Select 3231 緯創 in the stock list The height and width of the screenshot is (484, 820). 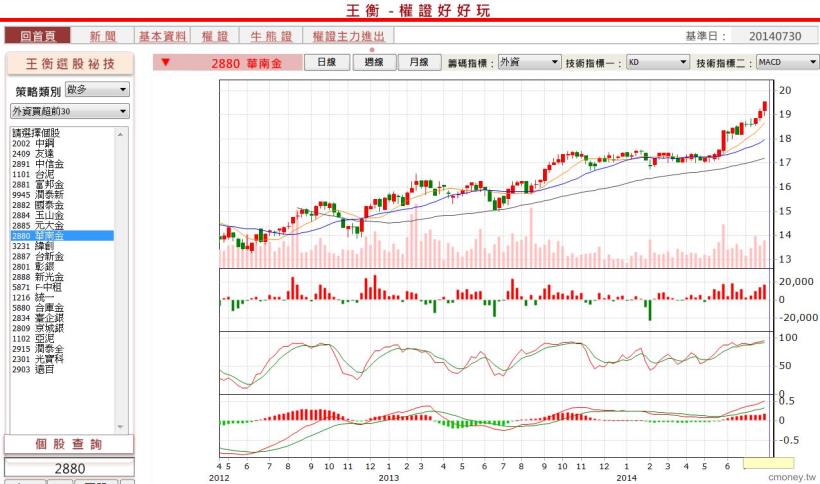click(62, 246)
